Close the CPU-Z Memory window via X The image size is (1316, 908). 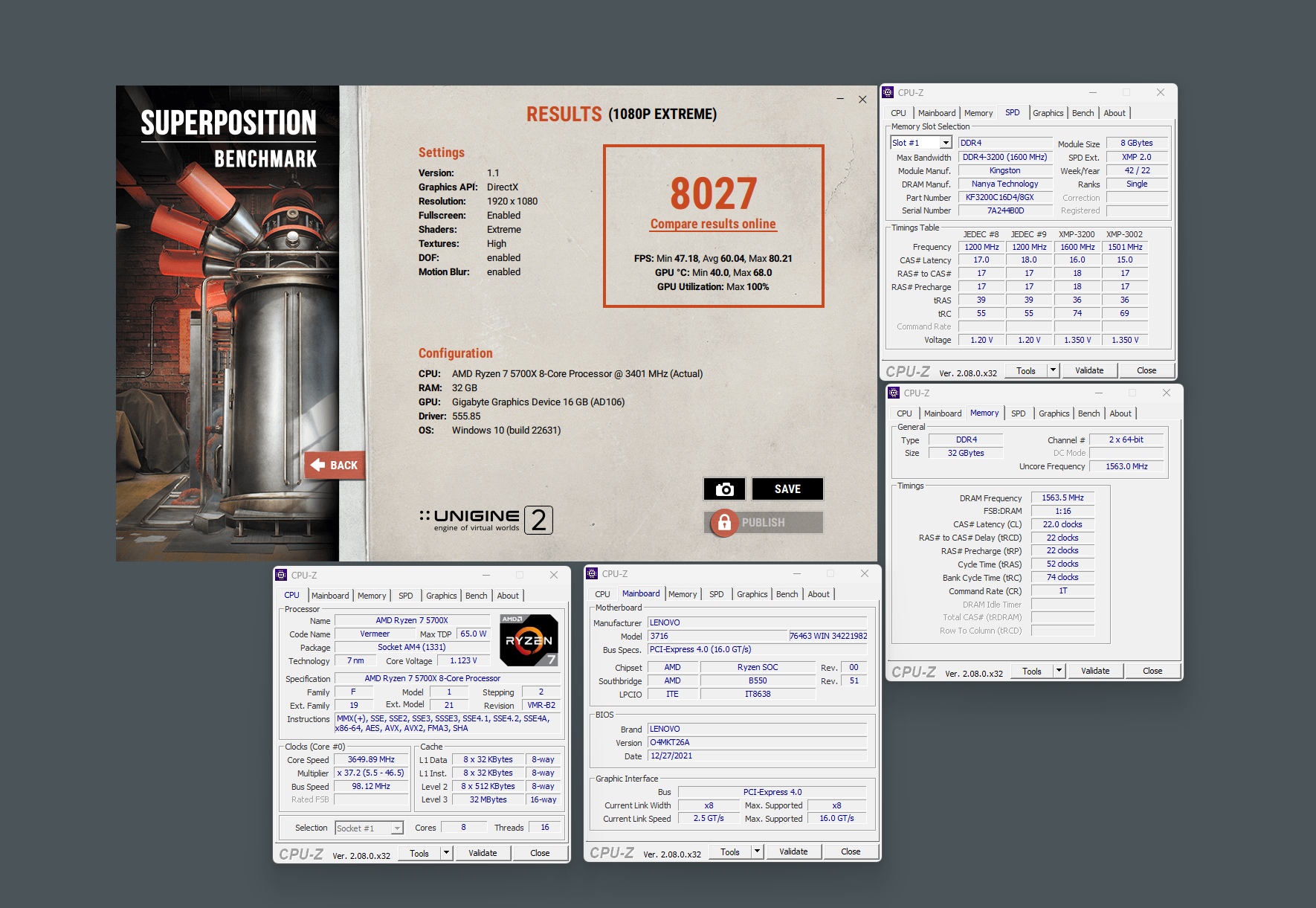coord(1167,393)
